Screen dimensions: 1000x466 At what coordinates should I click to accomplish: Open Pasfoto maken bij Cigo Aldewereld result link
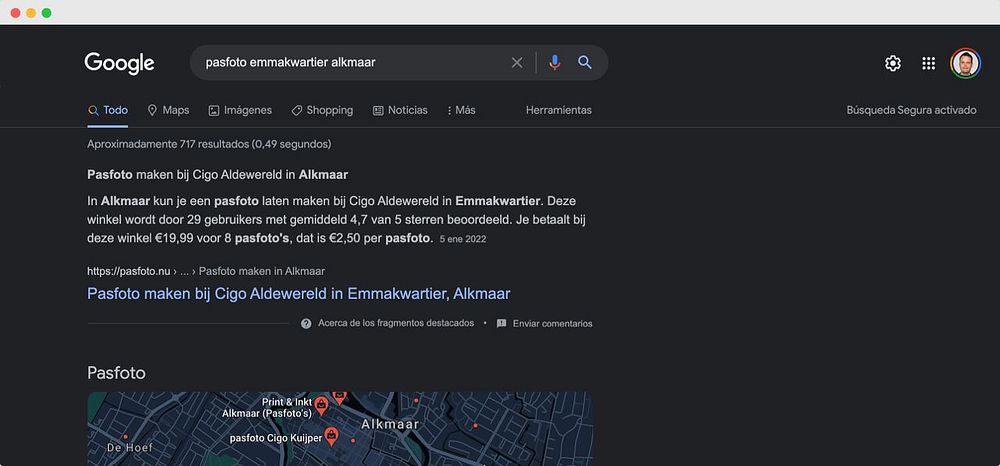coord(298,294)
